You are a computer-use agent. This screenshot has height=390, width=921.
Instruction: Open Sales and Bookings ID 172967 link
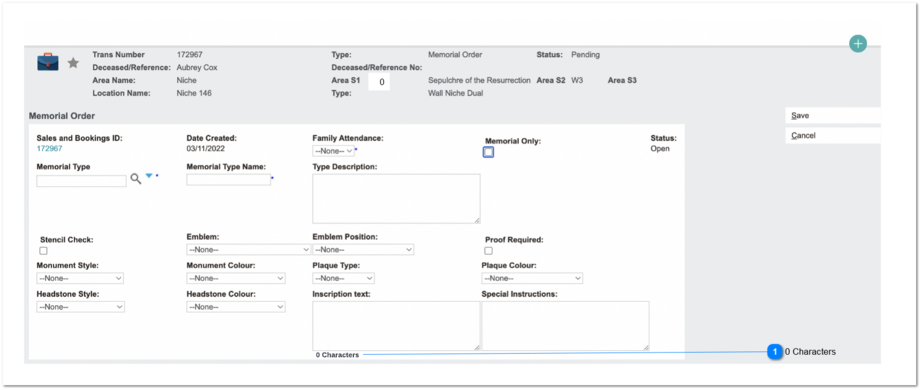49,149
